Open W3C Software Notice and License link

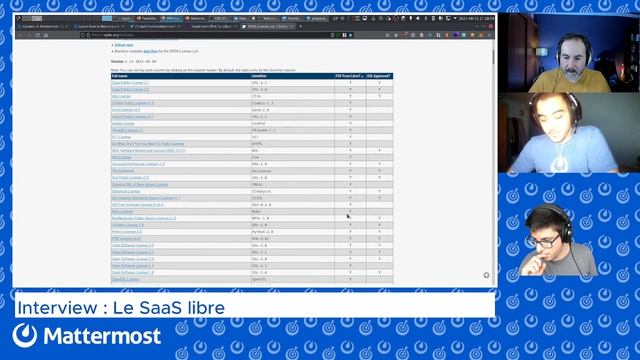[x=149, y=151]
